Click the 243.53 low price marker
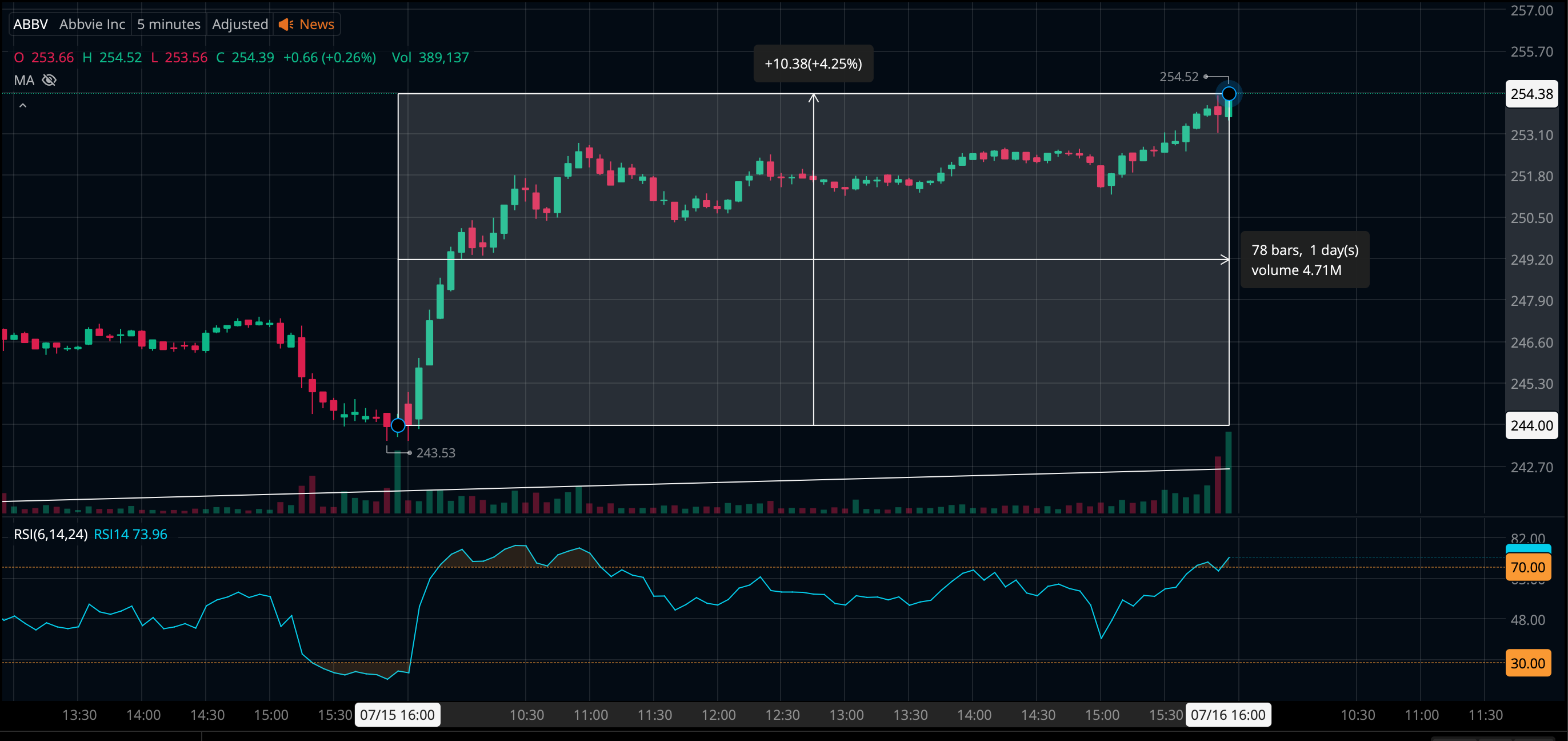1568x741 pixels. coord(436,452)
